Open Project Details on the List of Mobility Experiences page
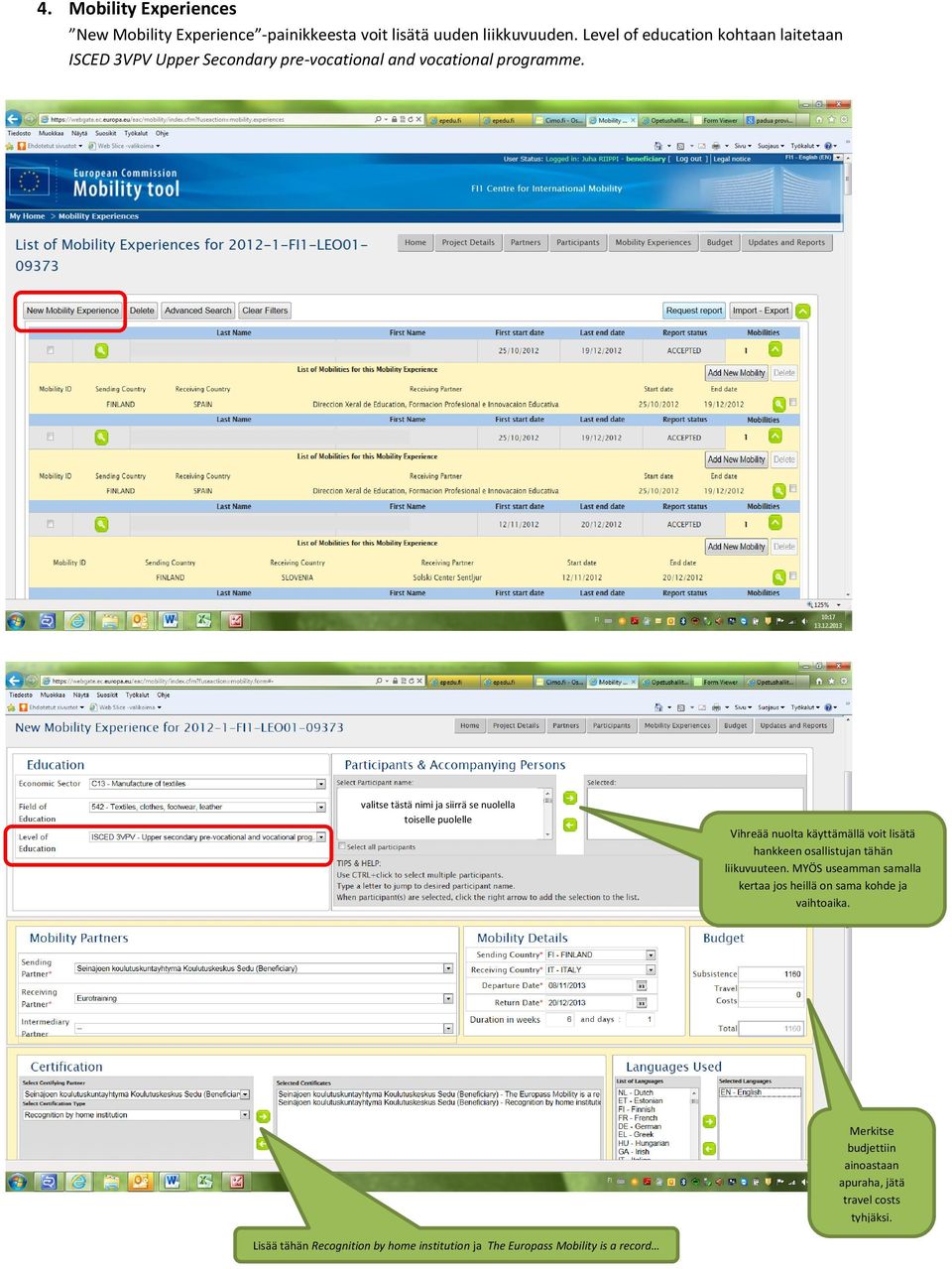Viewport: 952px width, 1269px height. 468,243
